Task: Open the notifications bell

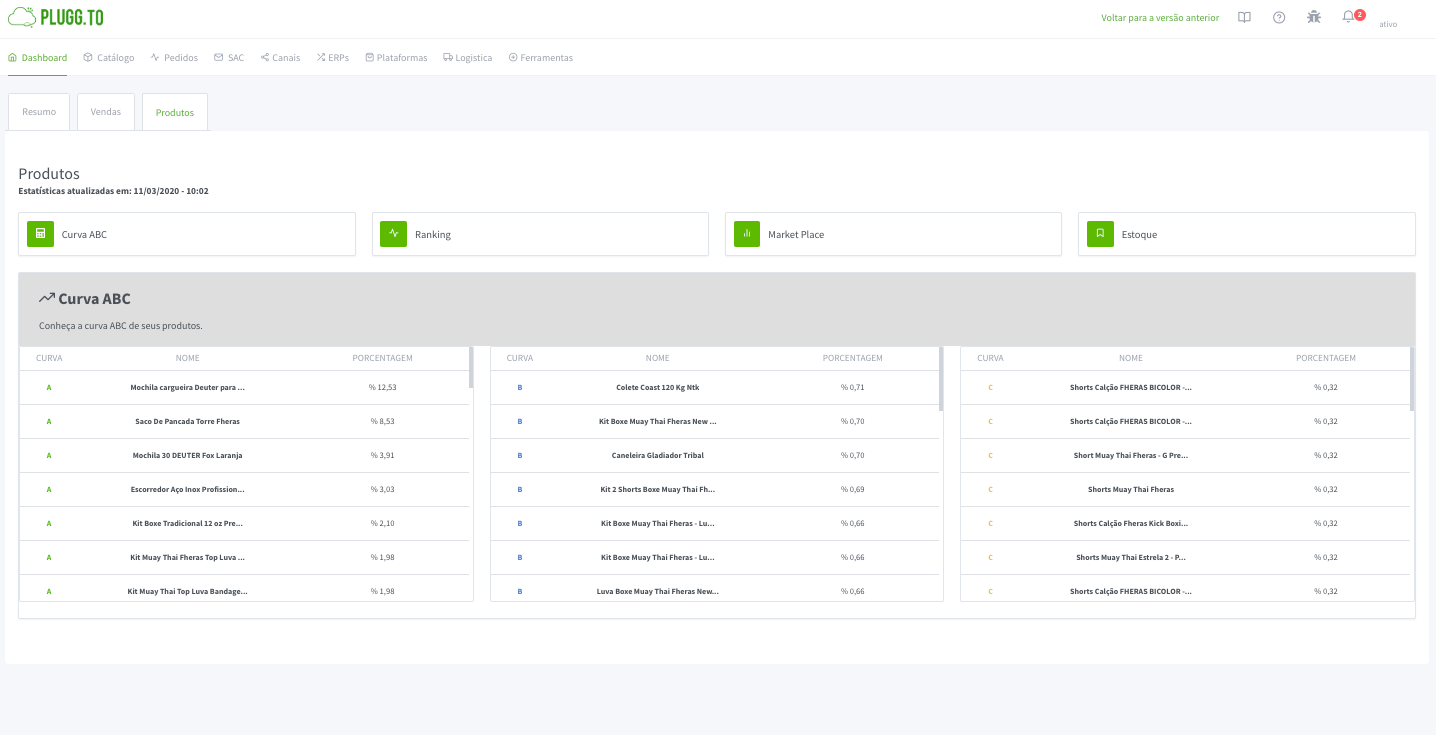Action: [1349, 17]
